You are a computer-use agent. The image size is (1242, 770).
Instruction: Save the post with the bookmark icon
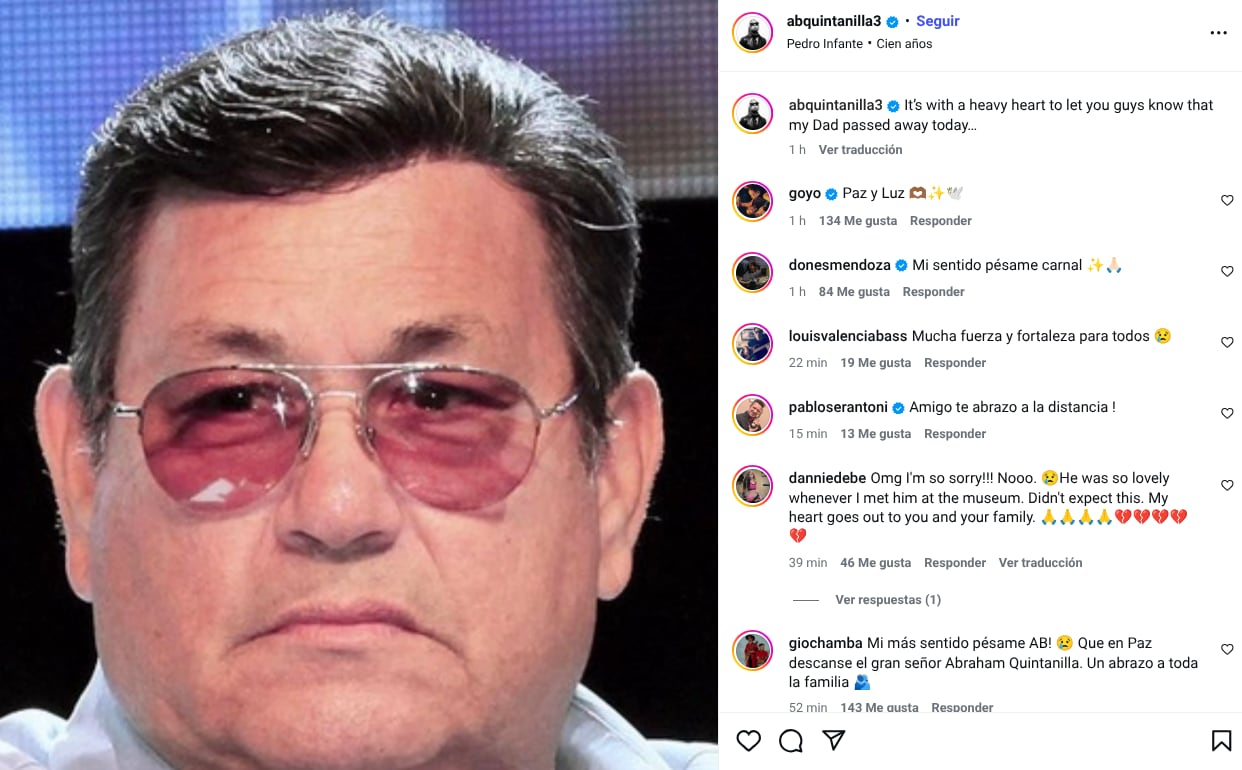(1221, 740)
